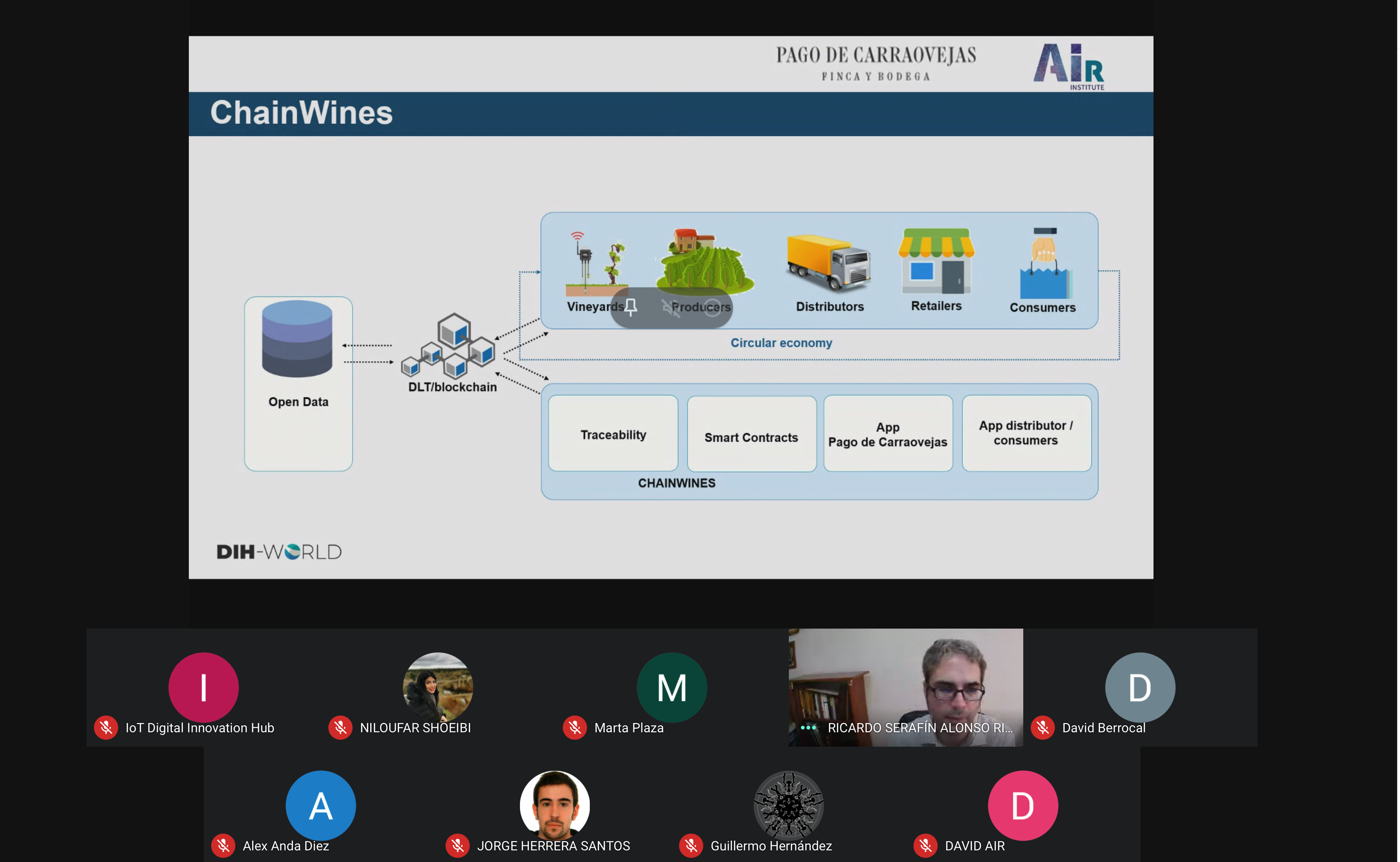Click Guillermo Hernández's avatar image
This screenshot has height=862, width=1400.
(x=789, y=805)
